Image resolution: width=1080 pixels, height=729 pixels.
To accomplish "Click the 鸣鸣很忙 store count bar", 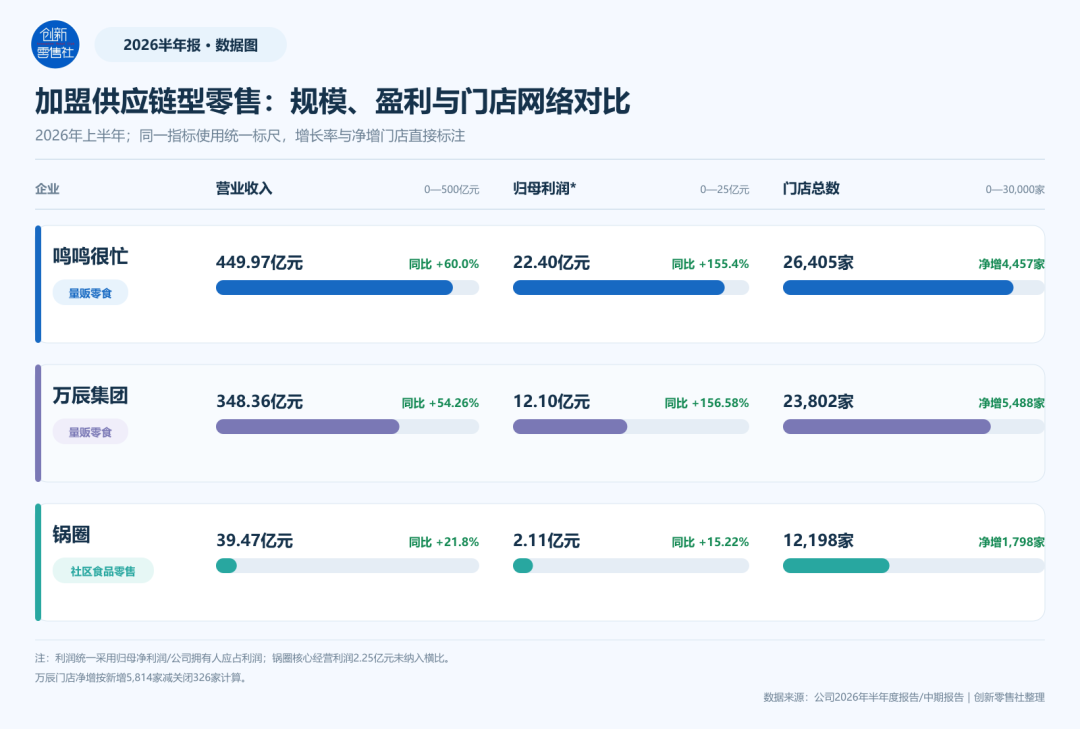I will click(x=913, y=287).
